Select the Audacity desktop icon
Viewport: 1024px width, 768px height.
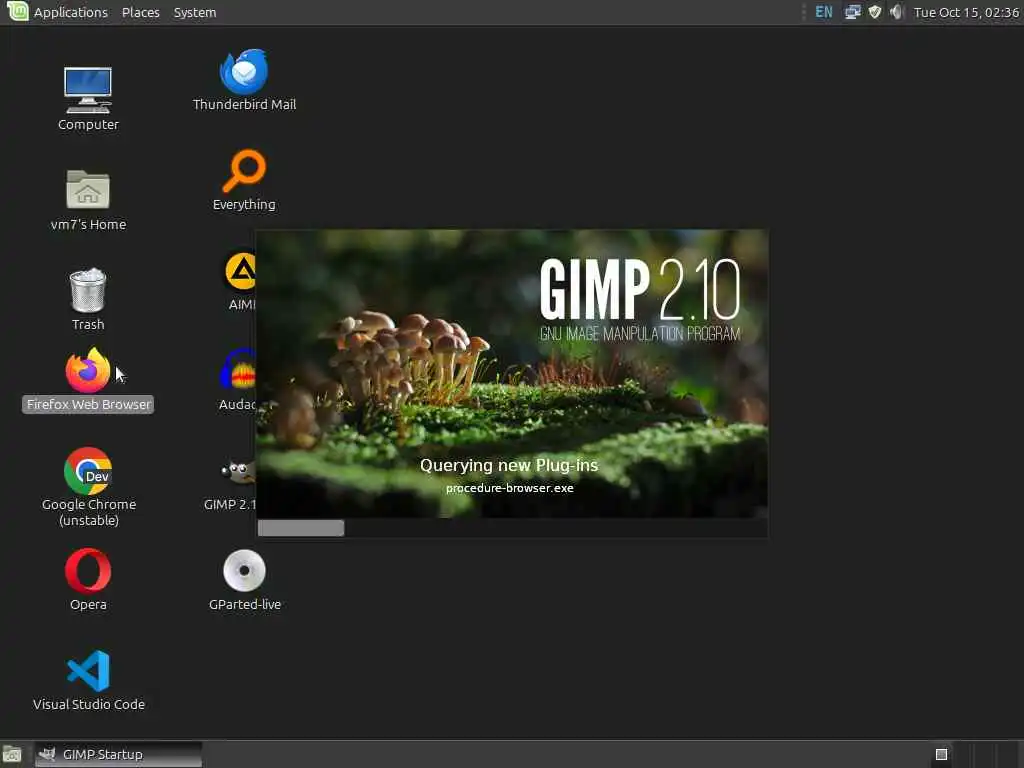pyautogui.click(x=238, y=370)
